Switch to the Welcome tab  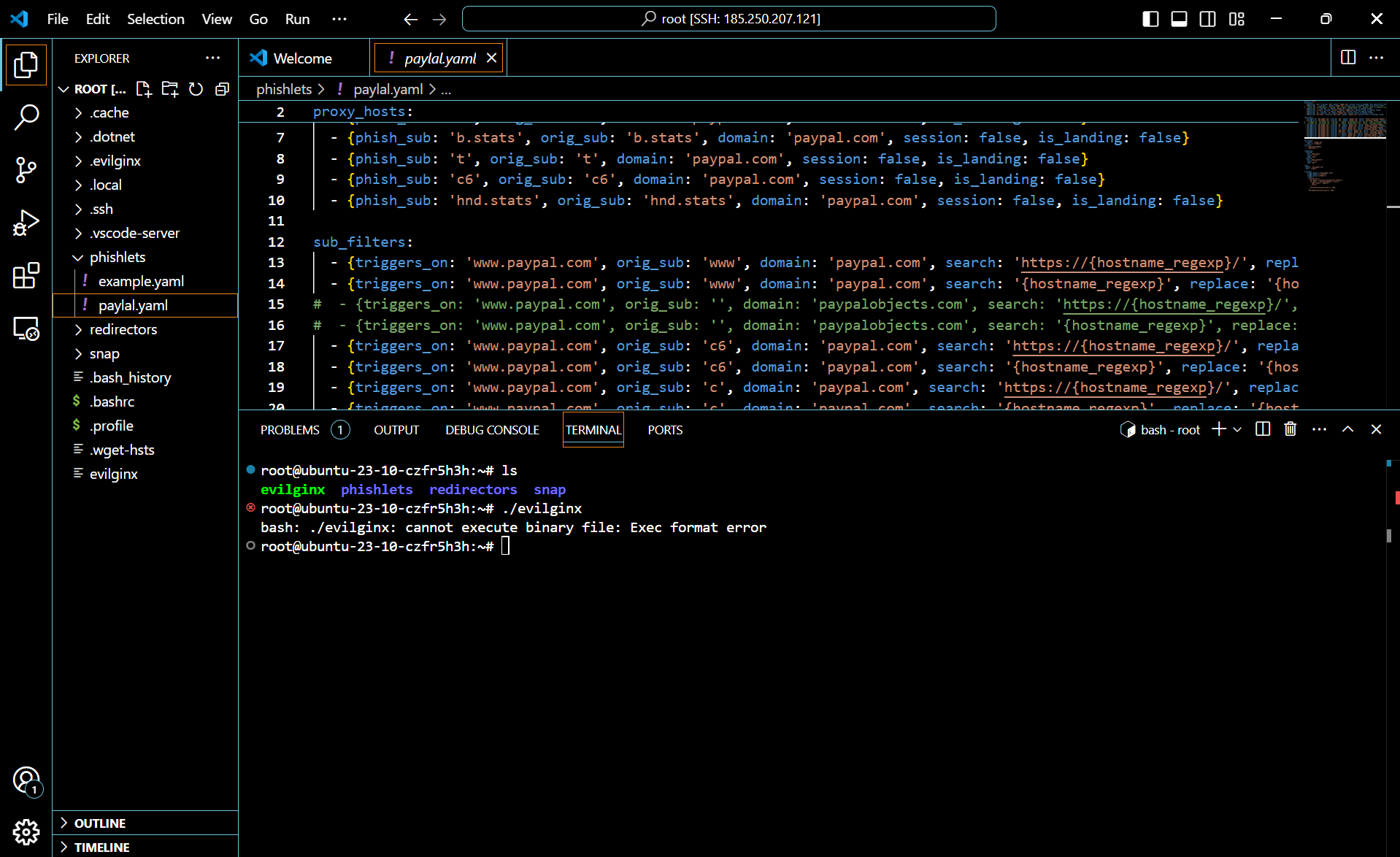303,58
